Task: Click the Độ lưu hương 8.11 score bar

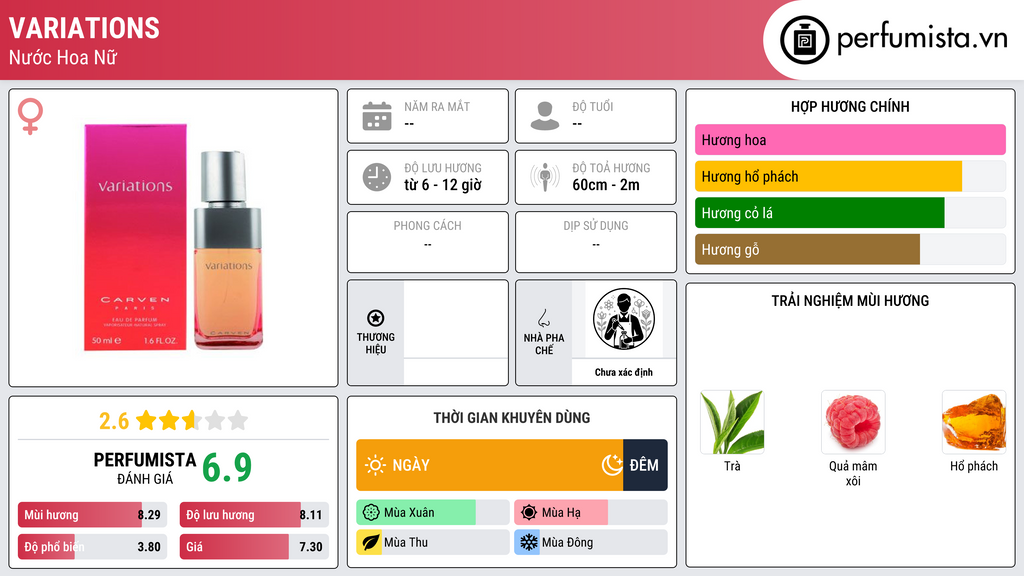Action: 254,515
